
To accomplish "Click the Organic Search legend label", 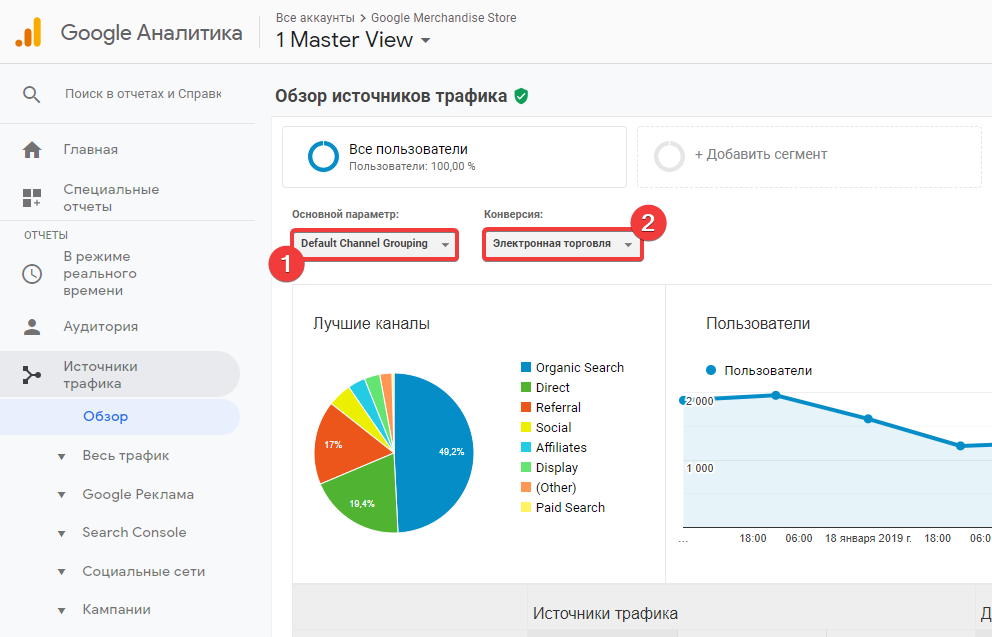I will [x=580, y=368].
